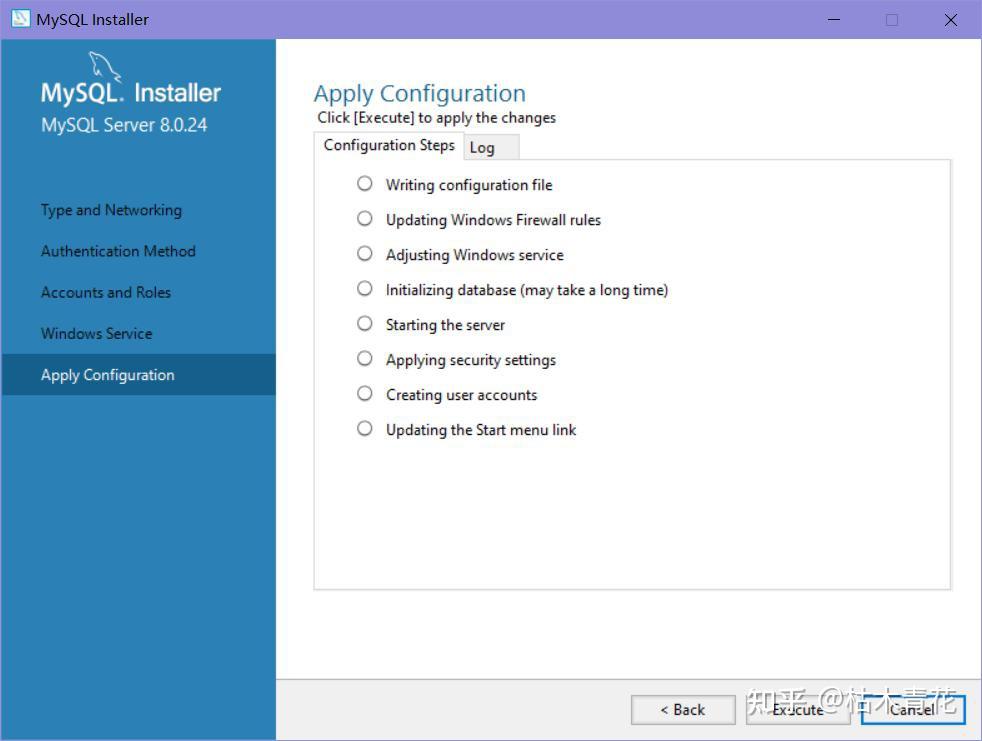Click the 'Applying security settings' text

tap(471, 360)
